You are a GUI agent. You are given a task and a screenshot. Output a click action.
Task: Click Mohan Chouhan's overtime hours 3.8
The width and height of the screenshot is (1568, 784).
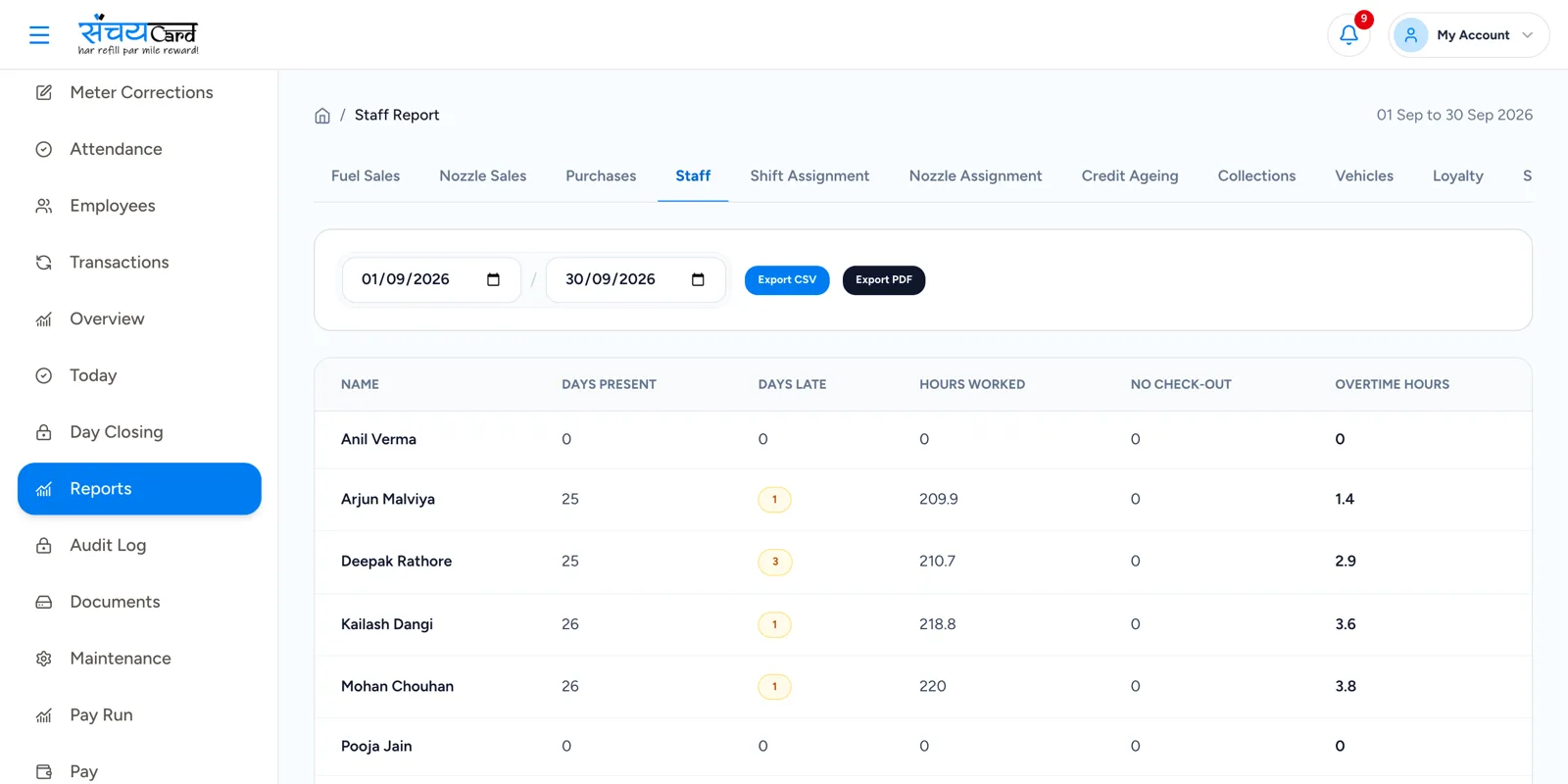1346,687
